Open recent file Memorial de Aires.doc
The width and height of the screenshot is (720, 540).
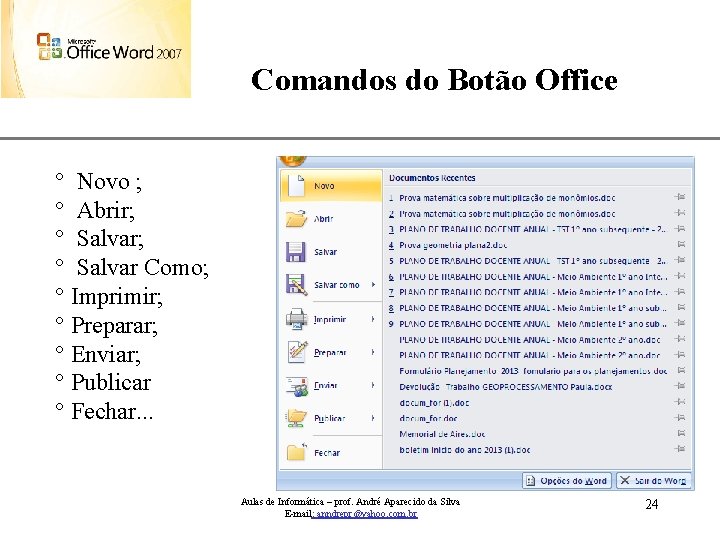[x=442, y=434]
